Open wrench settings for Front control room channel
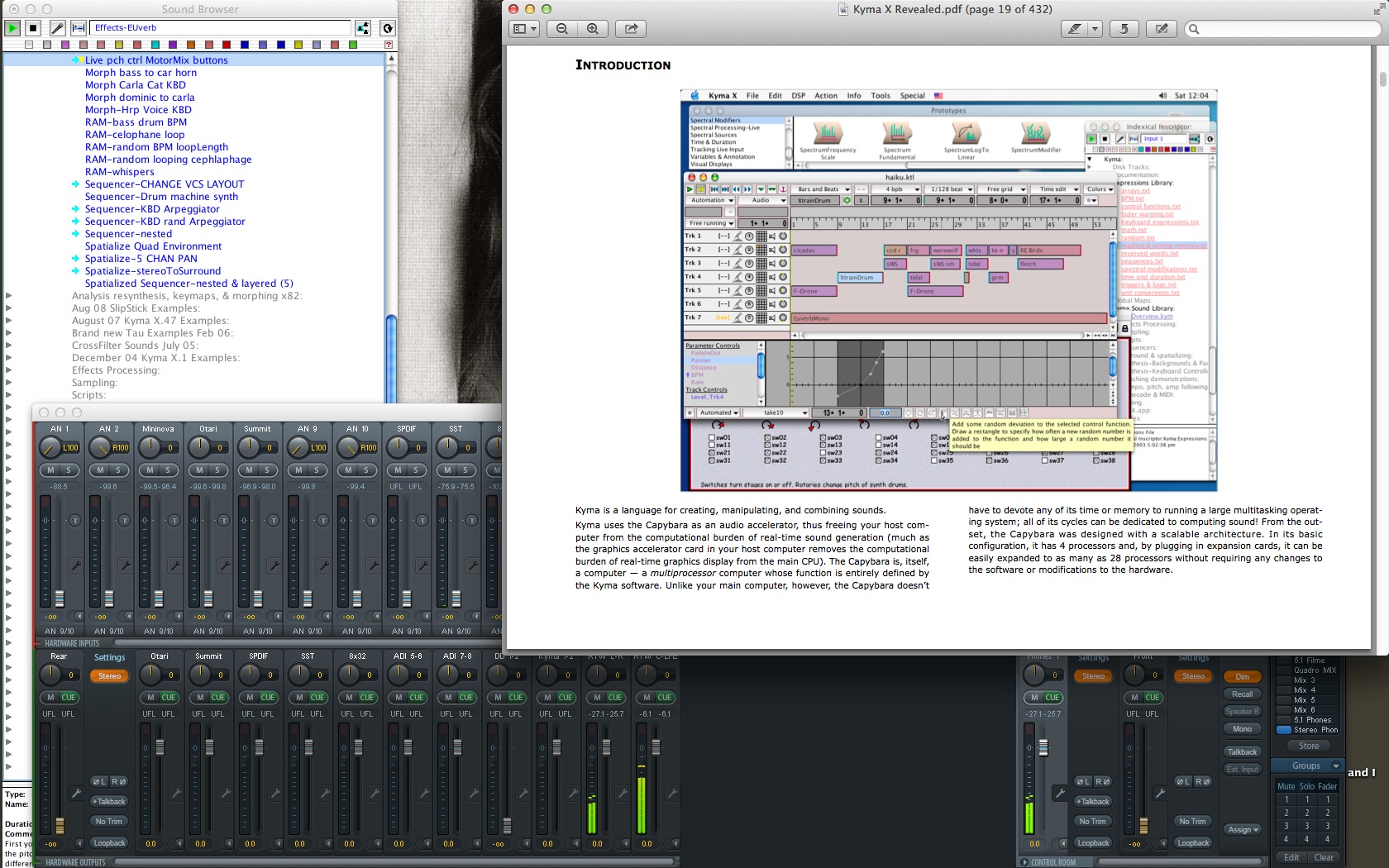 1159,794
